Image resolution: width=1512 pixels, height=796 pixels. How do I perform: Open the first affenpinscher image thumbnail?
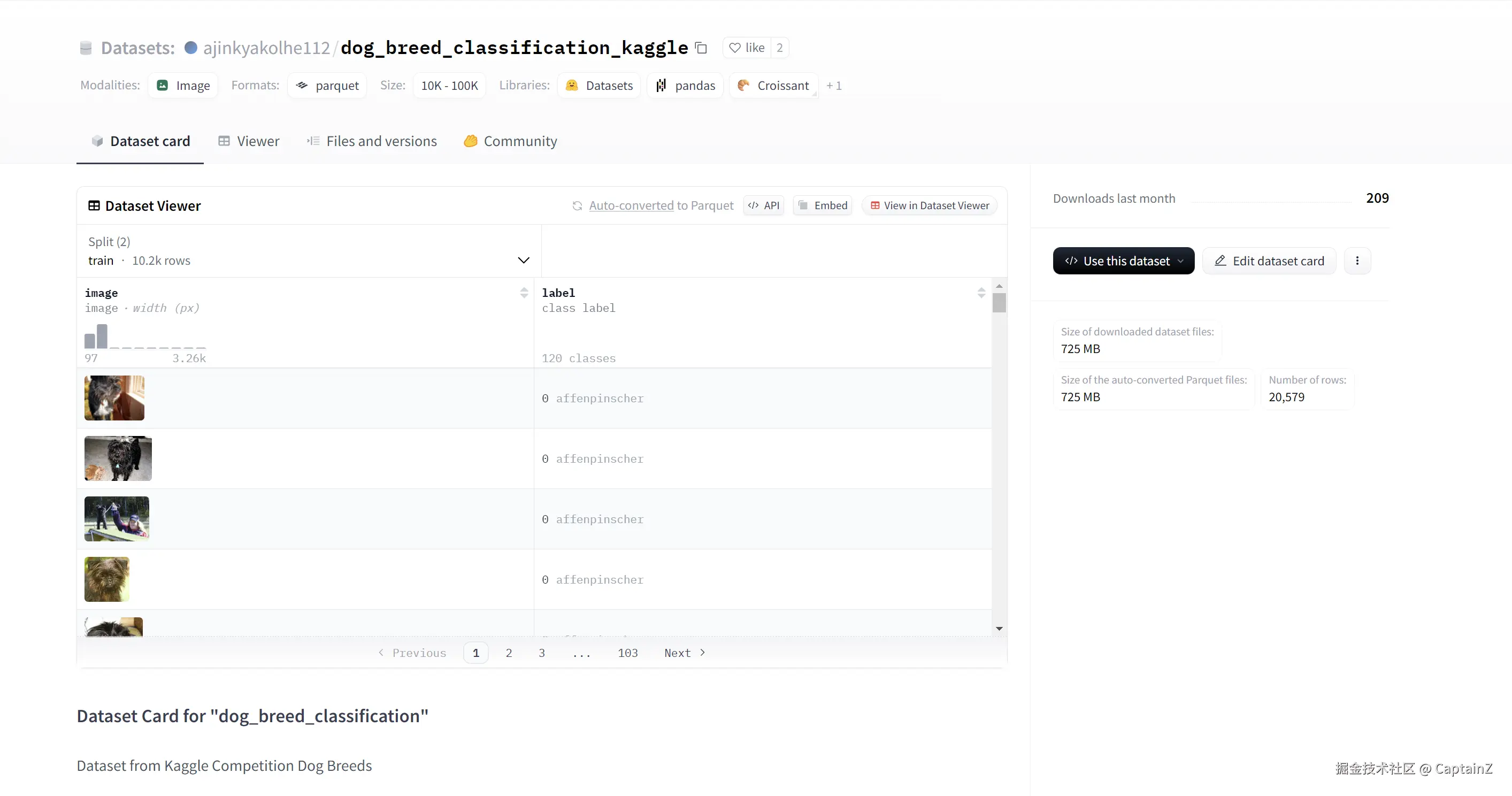(x=114, y=398)
